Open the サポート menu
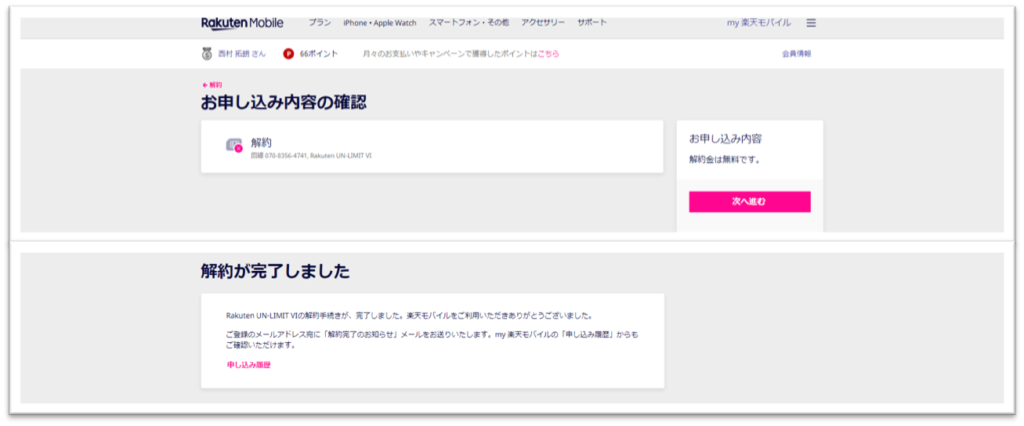The width and height of the screenshot is (1024, 426). pos(592,23)
